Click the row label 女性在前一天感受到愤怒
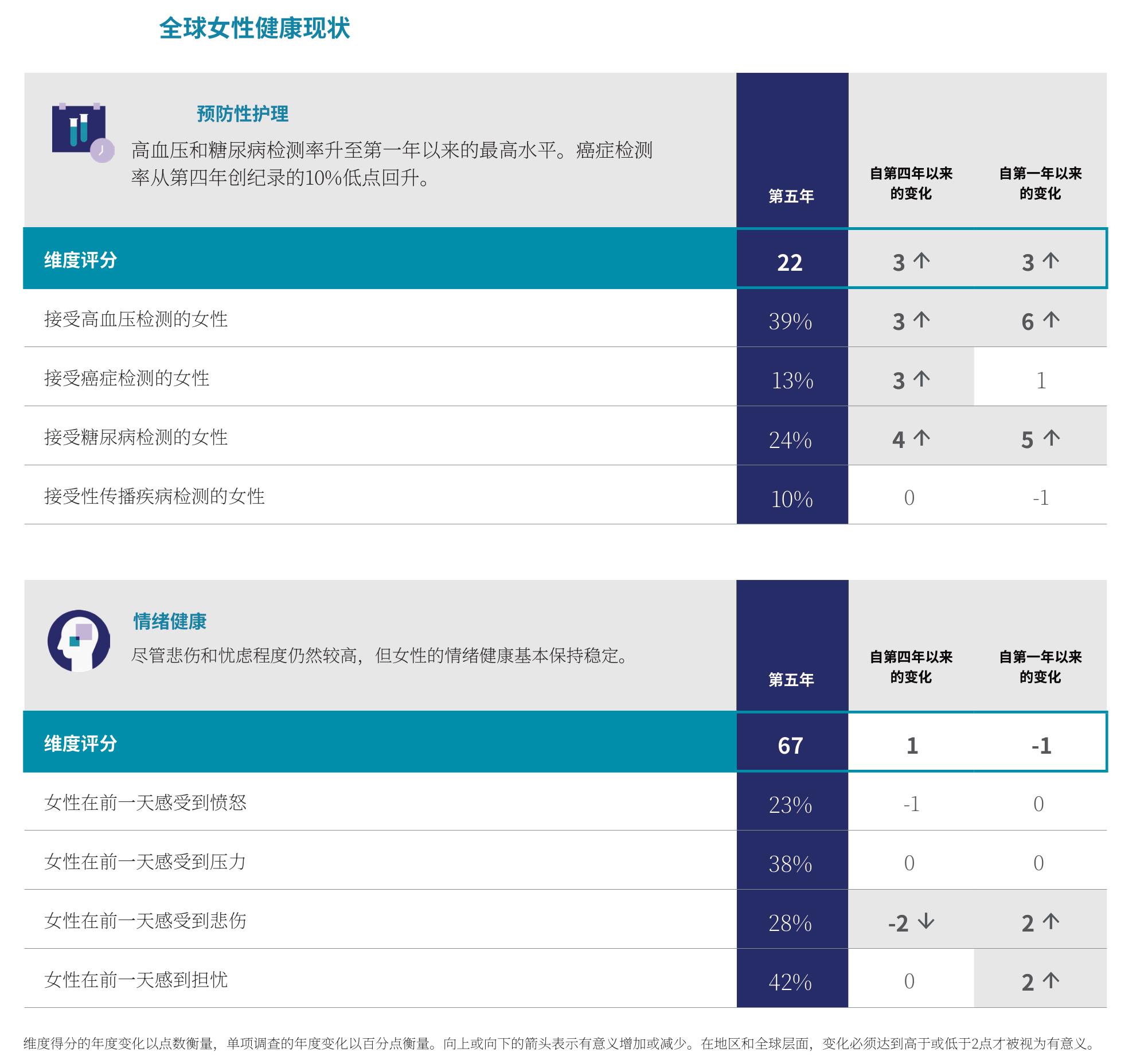The width and height of the screenshot is (1148, 1056). point(145,802)
